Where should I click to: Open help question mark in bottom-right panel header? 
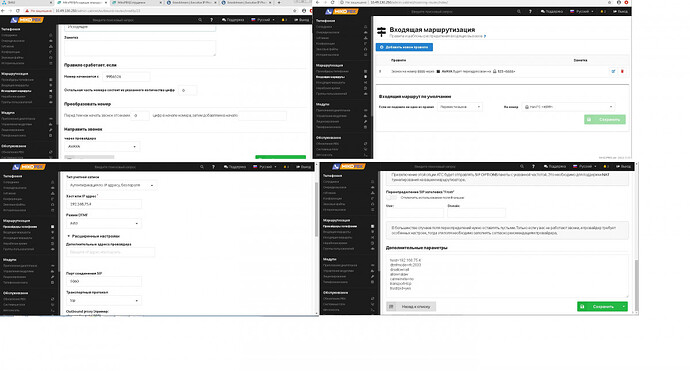click(x=533, y=166)
